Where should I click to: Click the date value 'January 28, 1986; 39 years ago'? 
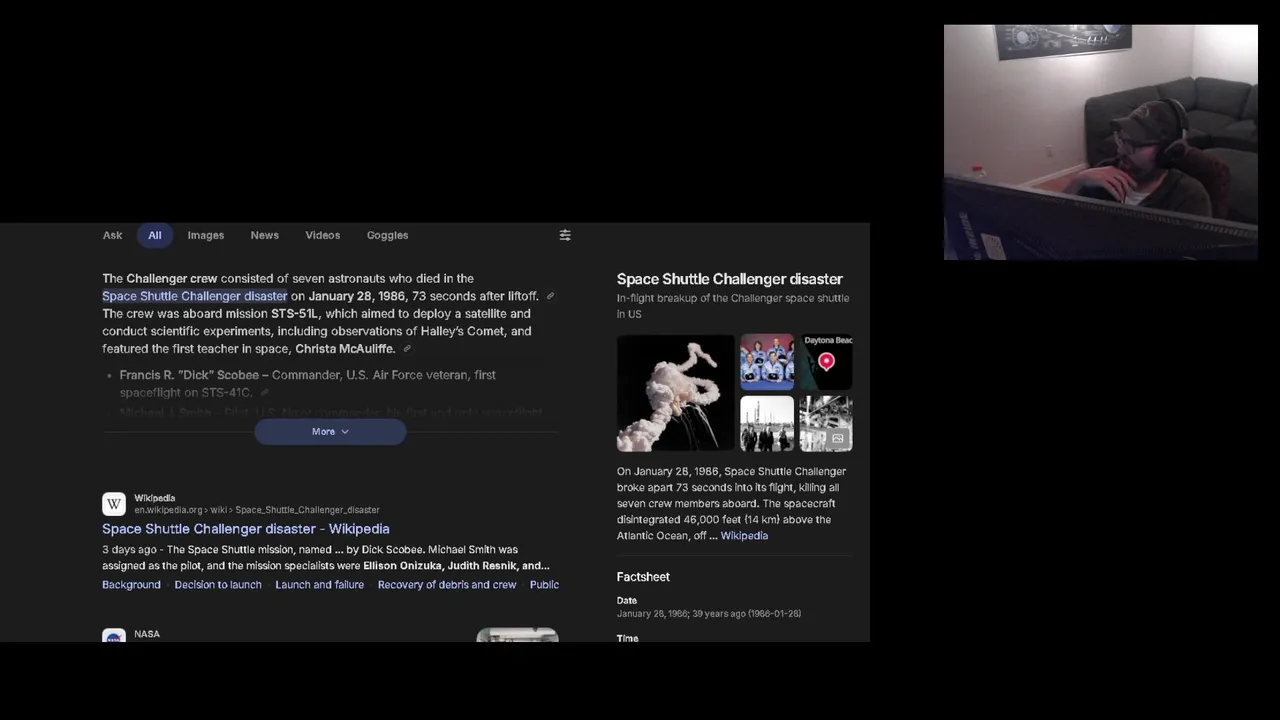pos(709,614)
